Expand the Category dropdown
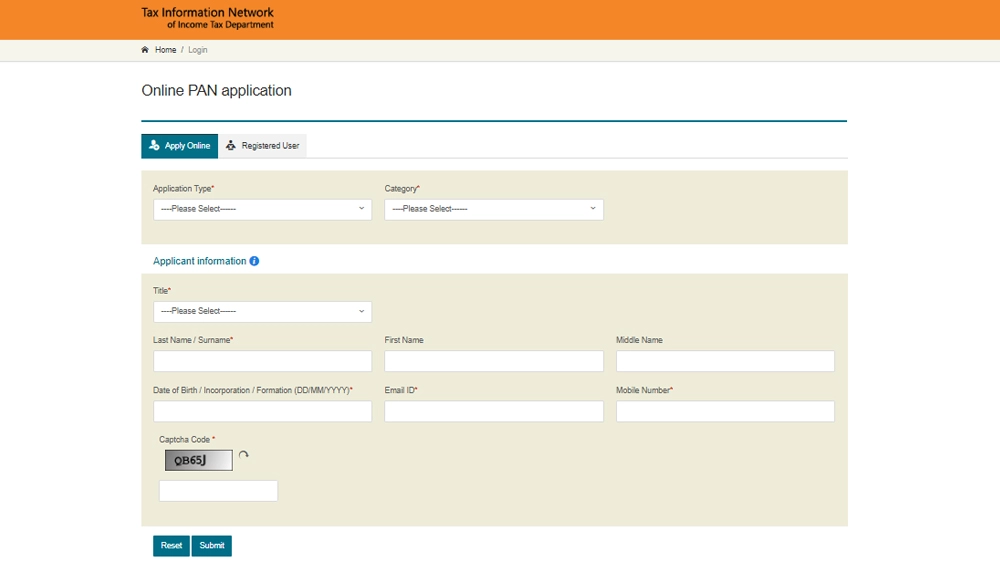 click(x=493, y=209)
